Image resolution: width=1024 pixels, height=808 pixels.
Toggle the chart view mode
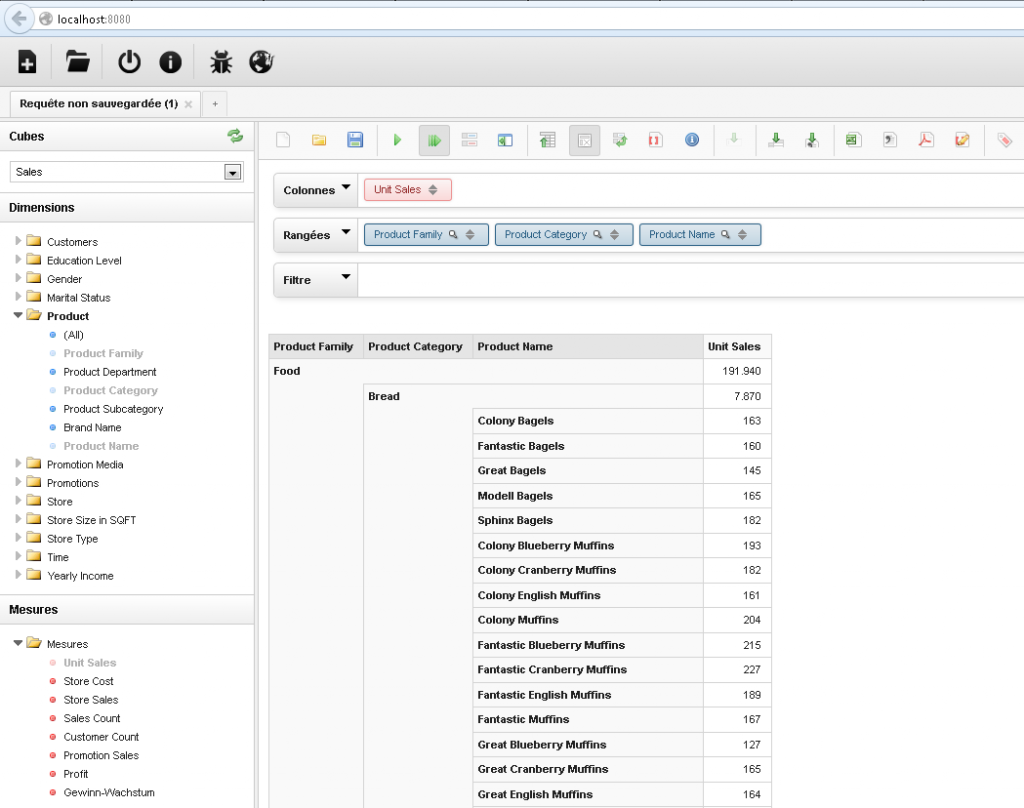tap(505, 140)
